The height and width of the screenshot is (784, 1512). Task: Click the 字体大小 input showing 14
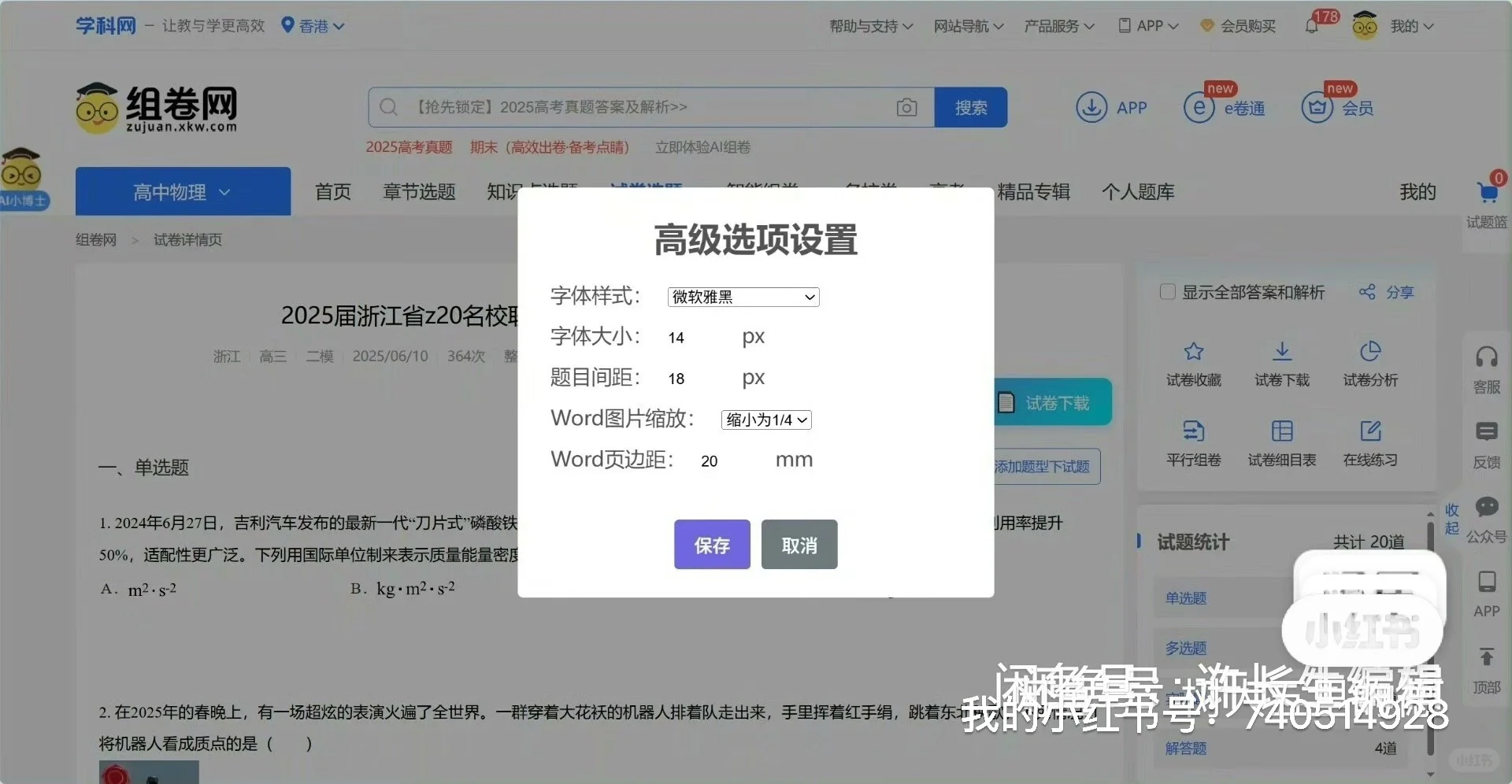pos(676,337)
